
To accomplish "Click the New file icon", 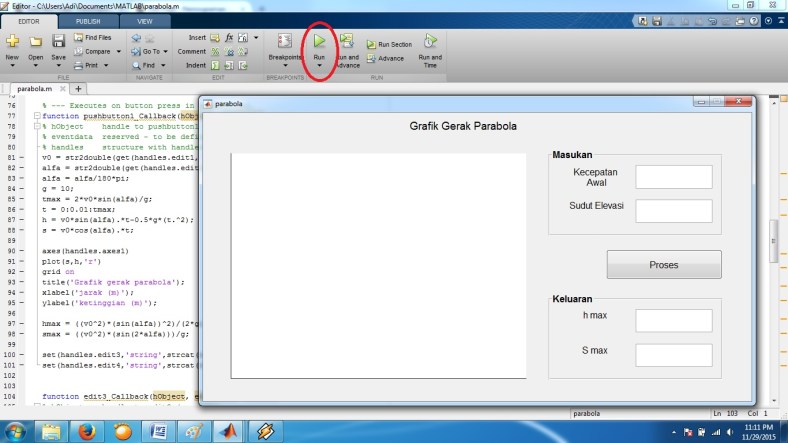I will (12, 41).
